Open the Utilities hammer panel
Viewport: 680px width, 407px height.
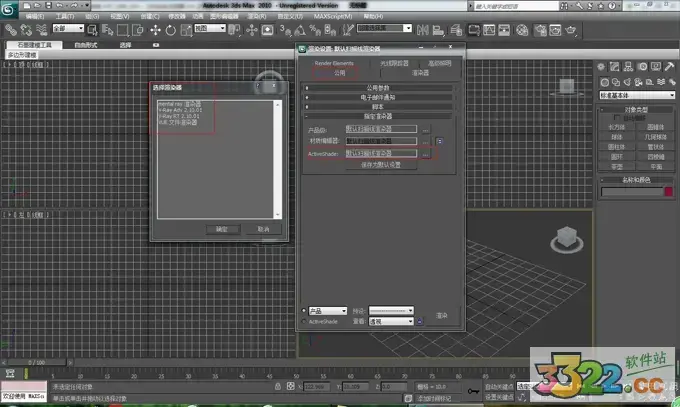(670, 66)
